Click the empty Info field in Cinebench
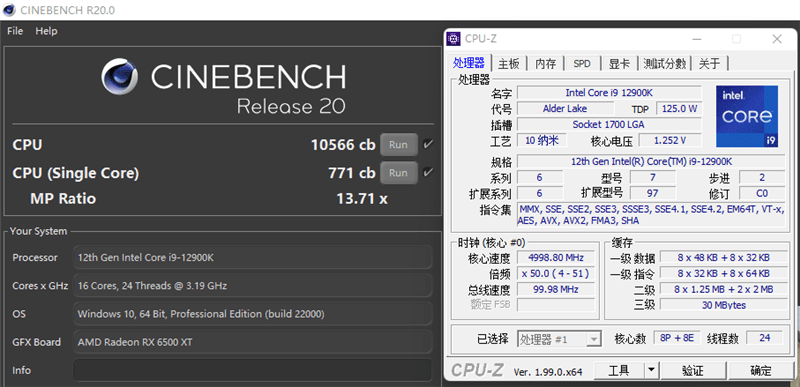 coord(253,370)
